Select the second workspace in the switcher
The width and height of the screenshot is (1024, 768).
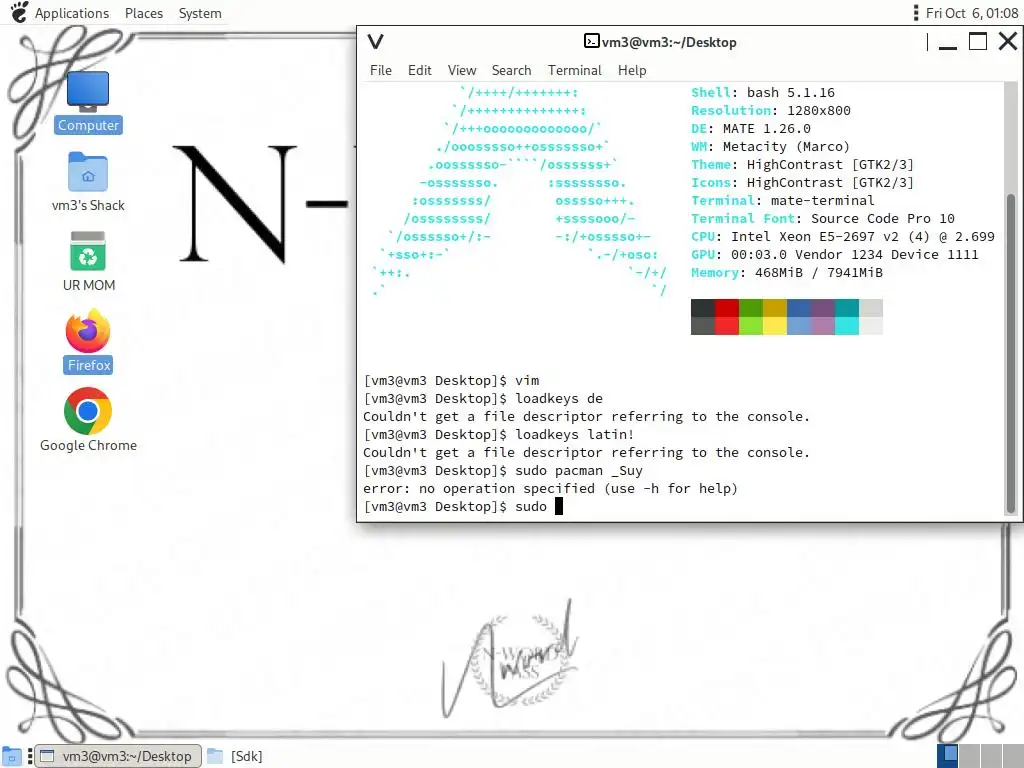tap(969, 756)
